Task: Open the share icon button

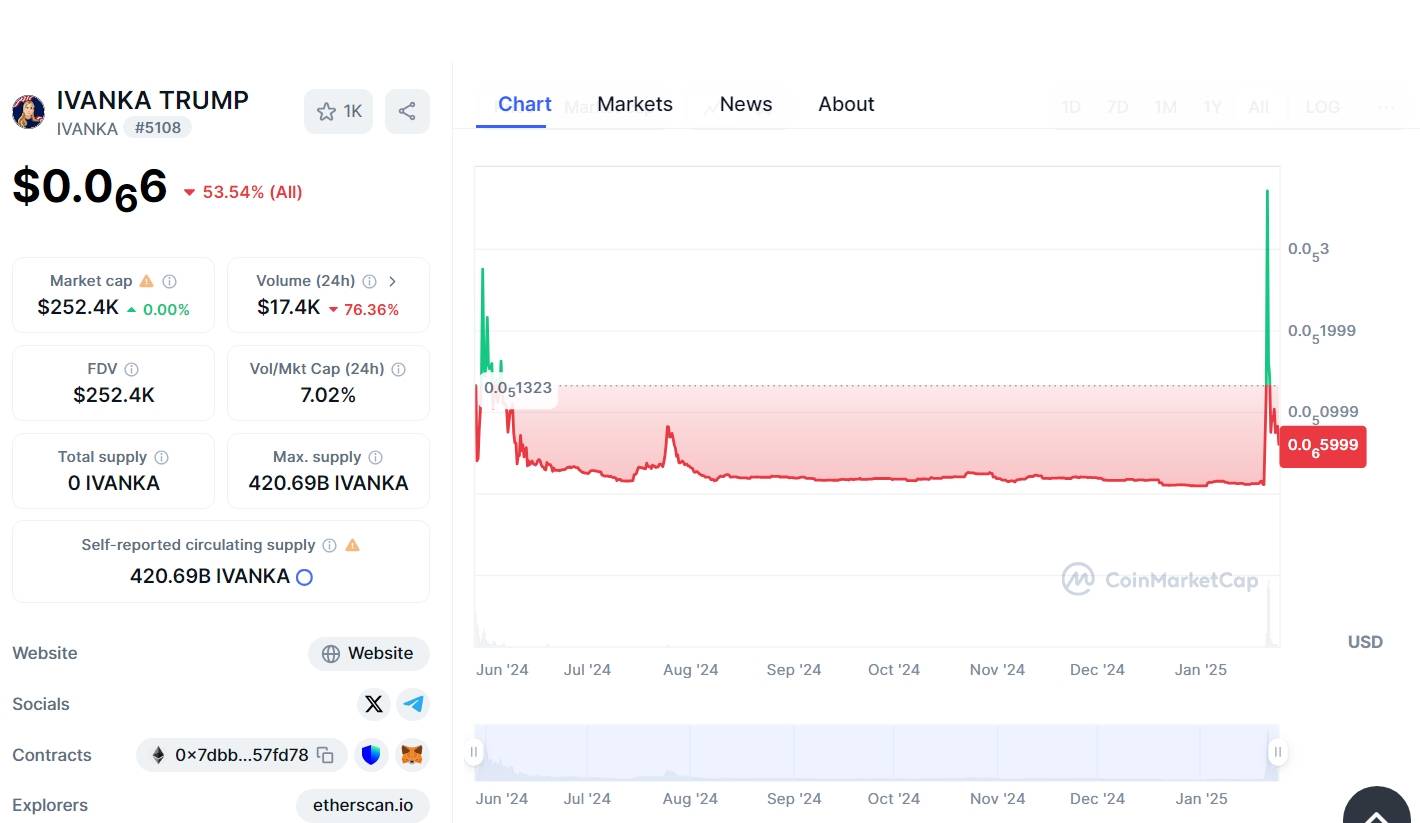Action: [x=406, y=111]
